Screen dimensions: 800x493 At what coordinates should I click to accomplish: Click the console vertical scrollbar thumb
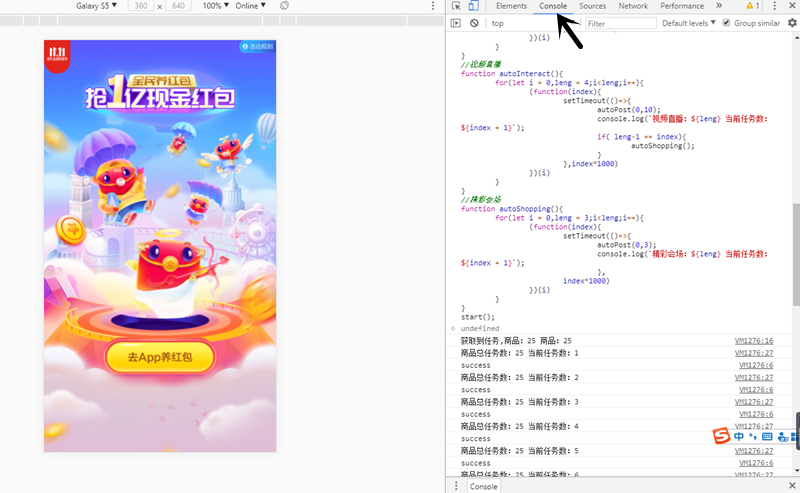(796, 254)
